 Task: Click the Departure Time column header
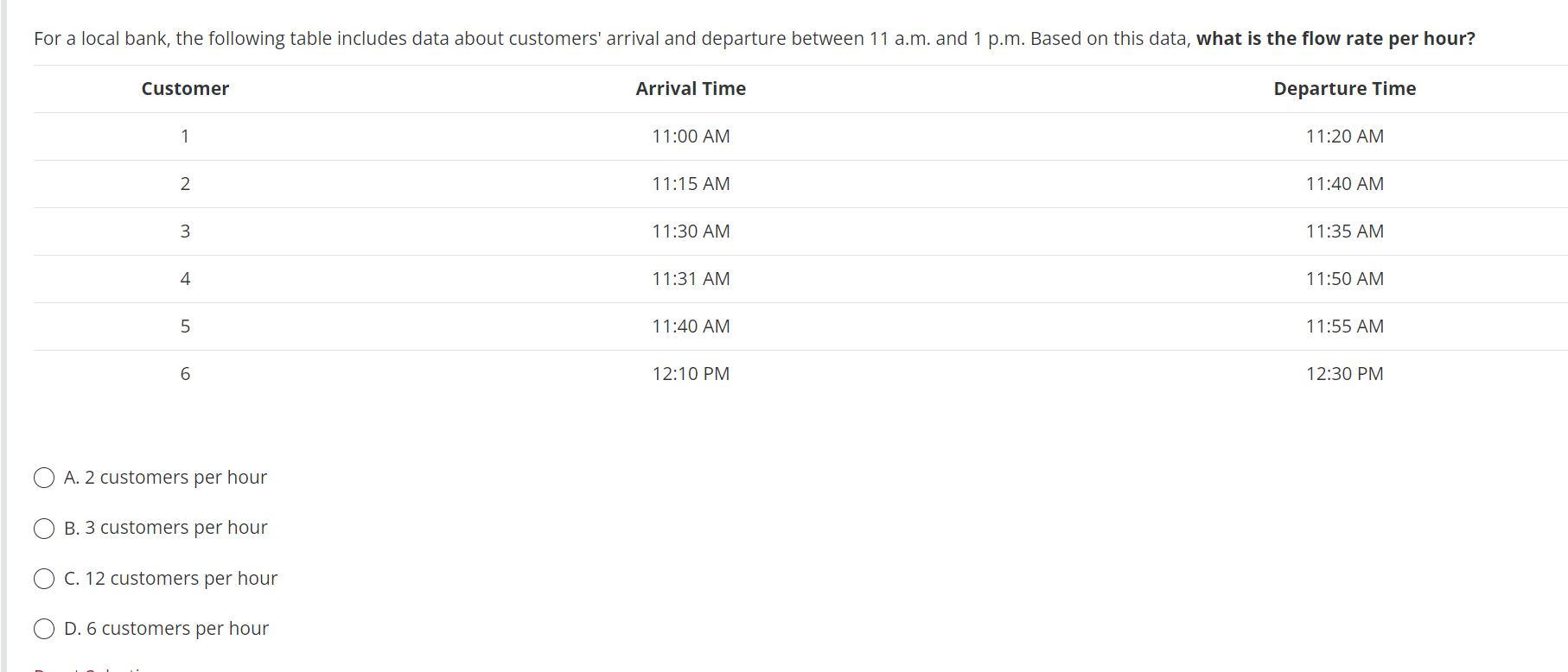coord(1344,88)
